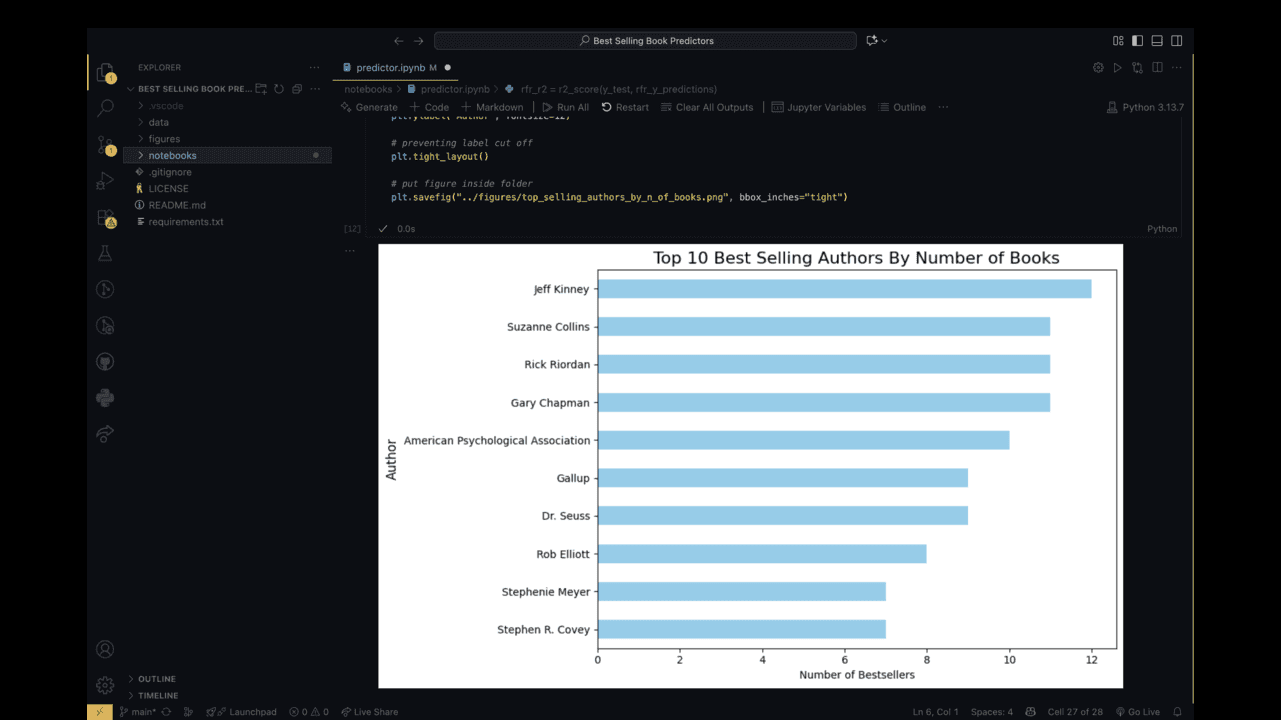Viewport: 1281px width, 720px height.
Task: Toggle the bottom panel visibility
Action: (x=1157, y=41)
